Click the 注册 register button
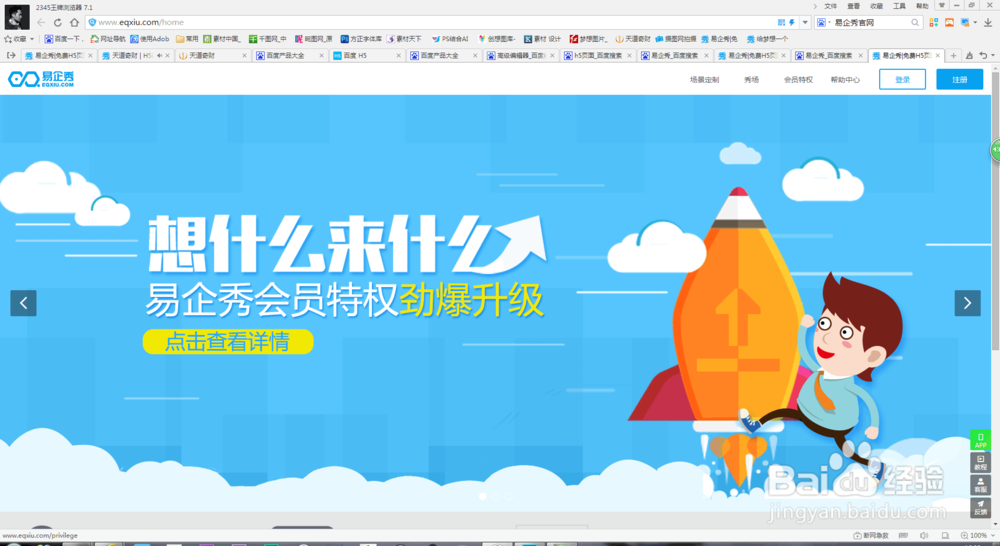This screenshot has width=1000, height=546. [x=960, y=80]
